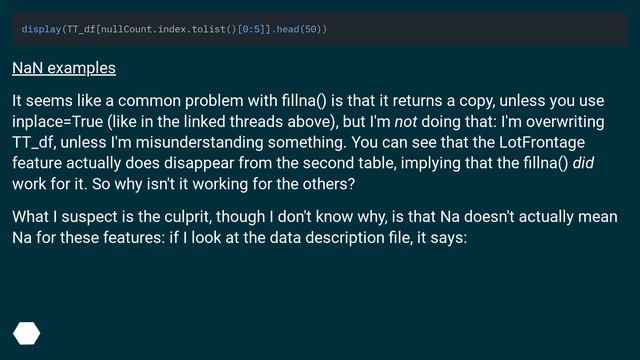Click TT_df inside the code block

(81, 29)
